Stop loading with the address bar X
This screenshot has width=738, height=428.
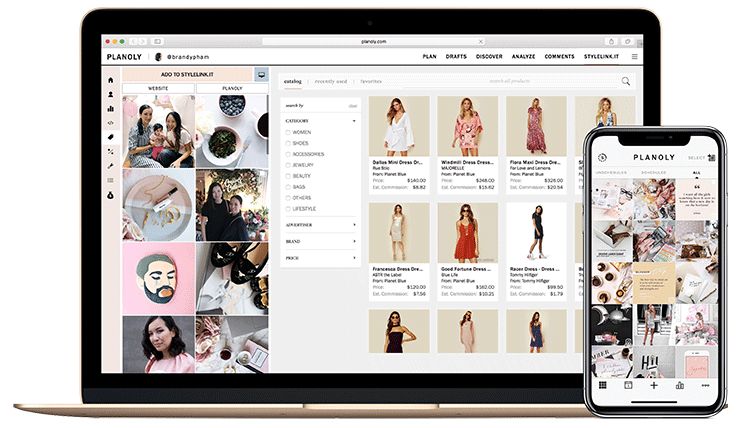coord(481,41)
